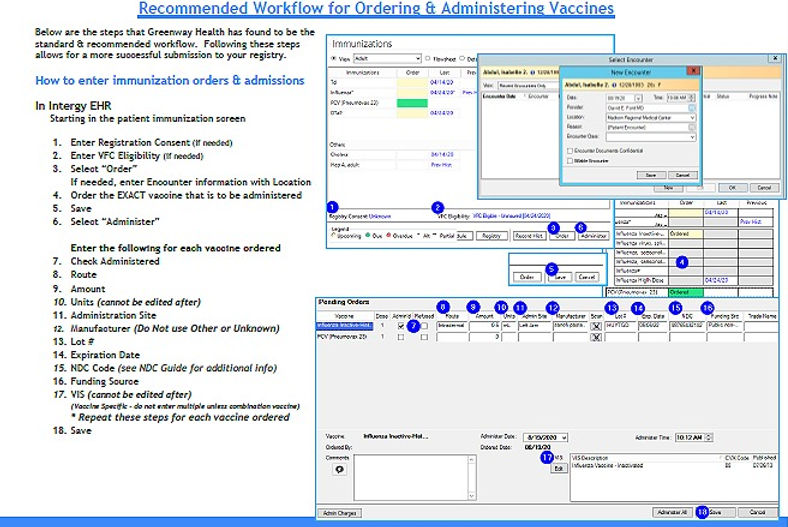This screenshot has height=527, width=788.
Task: Click OK in the Select Encounter dialog
Action: tap(732, 187)
